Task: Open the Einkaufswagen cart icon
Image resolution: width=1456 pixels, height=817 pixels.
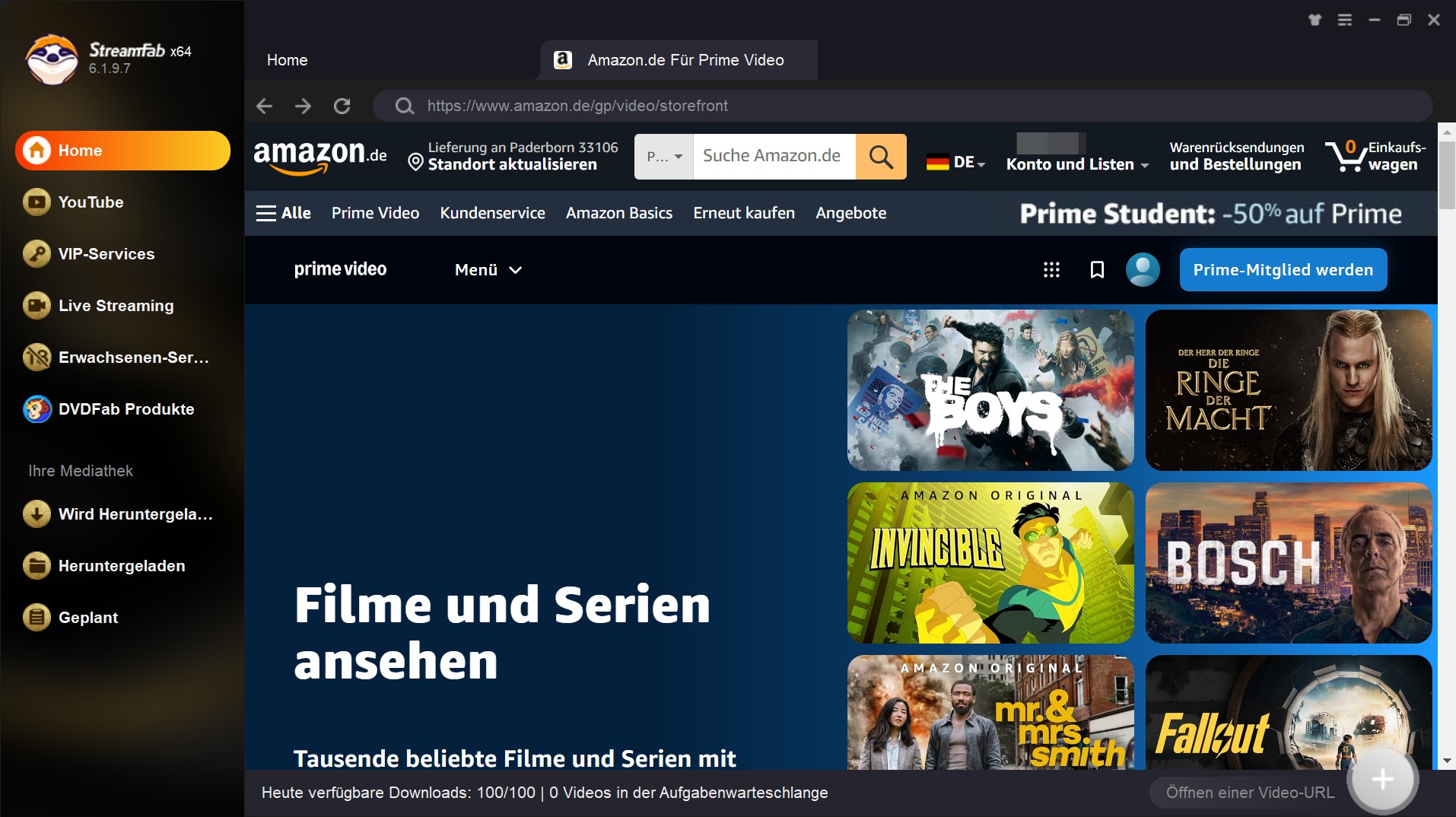Action: [x=1345, y=155]
